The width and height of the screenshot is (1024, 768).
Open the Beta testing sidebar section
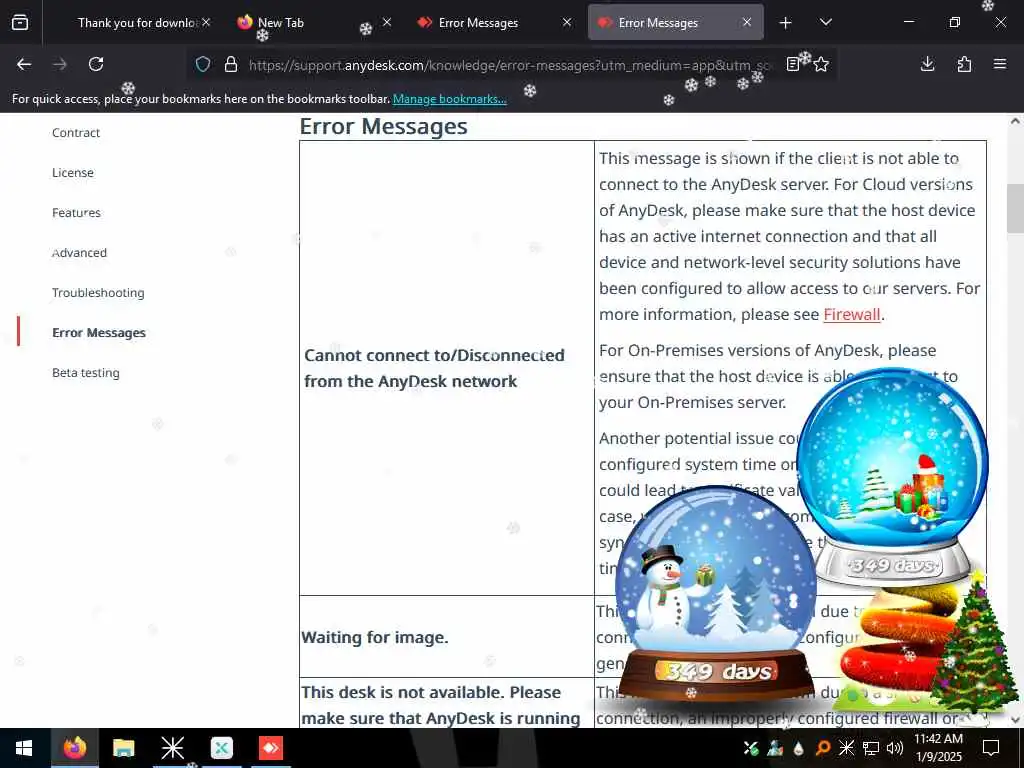(x=86, y=373)
